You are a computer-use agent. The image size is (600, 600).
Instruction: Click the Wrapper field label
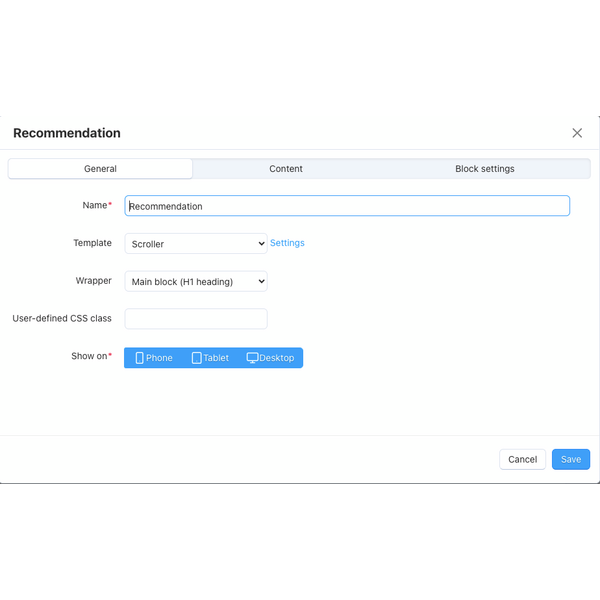coord(94,281)
